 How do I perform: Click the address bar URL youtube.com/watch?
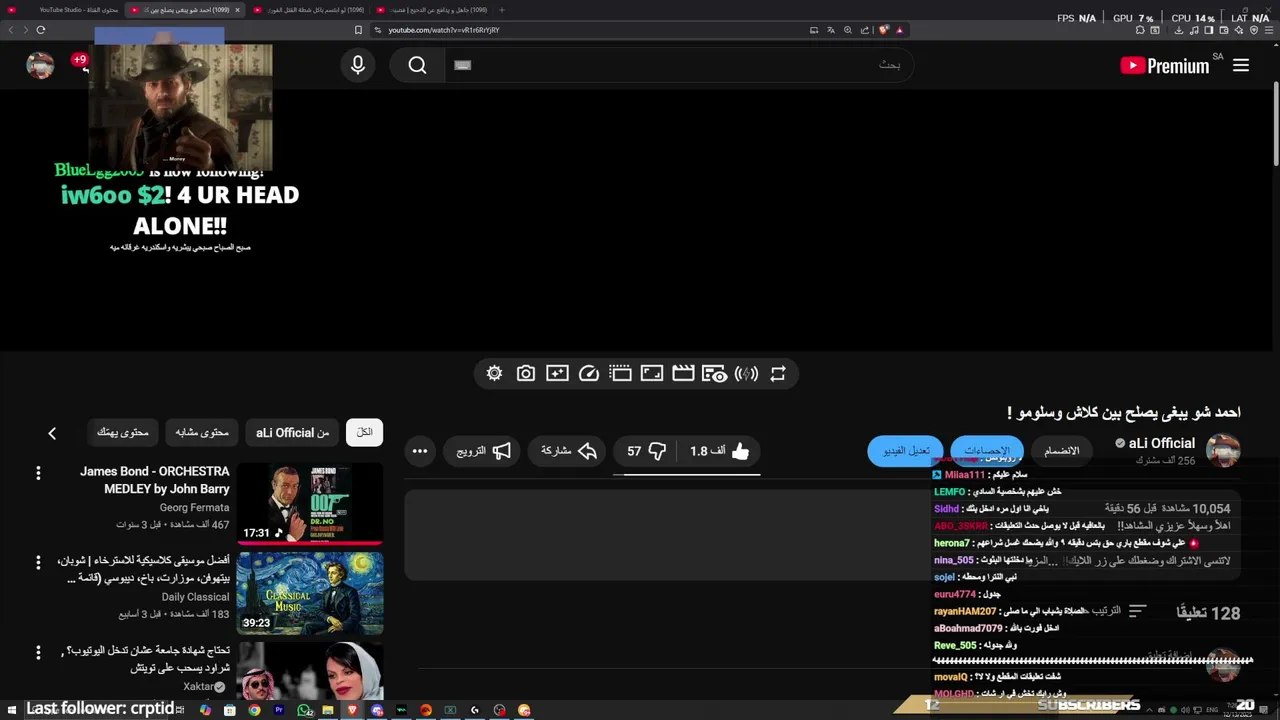[444, 30]
